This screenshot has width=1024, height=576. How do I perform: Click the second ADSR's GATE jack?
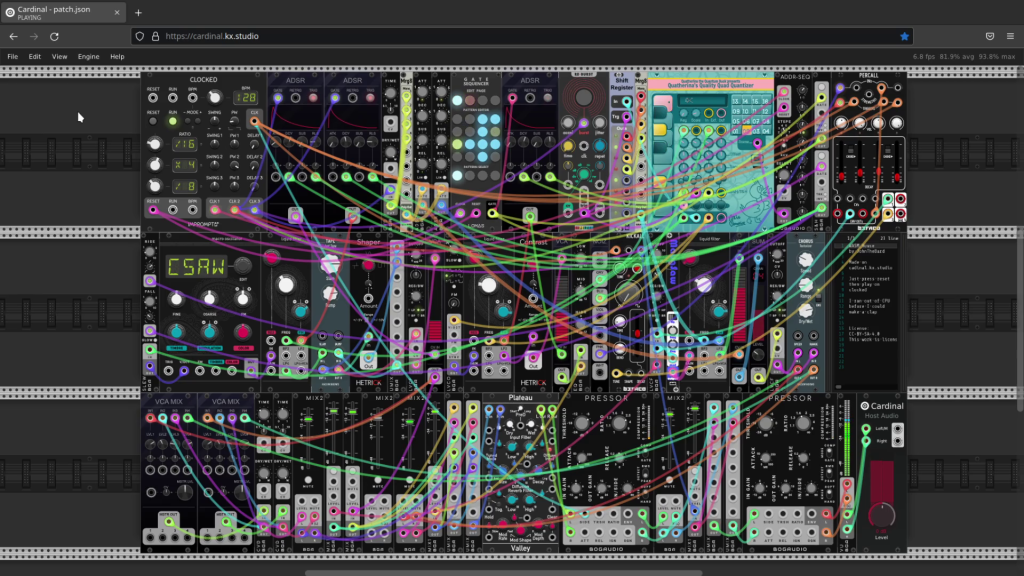point(335,98)
